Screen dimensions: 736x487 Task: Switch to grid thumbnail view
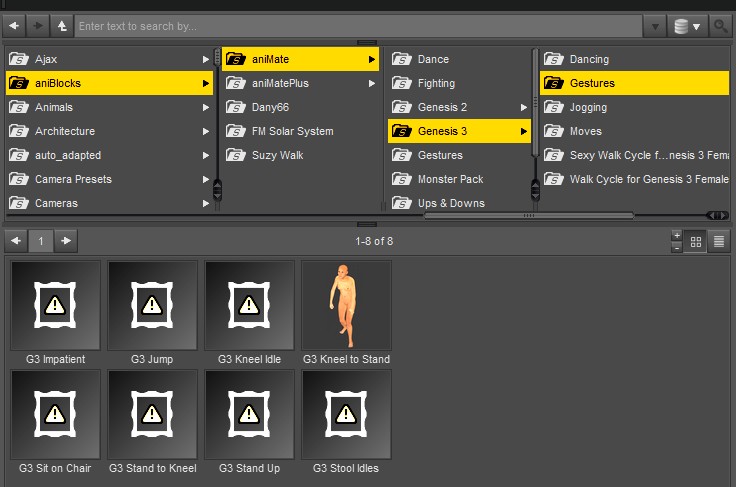click(x=696, y=242)
